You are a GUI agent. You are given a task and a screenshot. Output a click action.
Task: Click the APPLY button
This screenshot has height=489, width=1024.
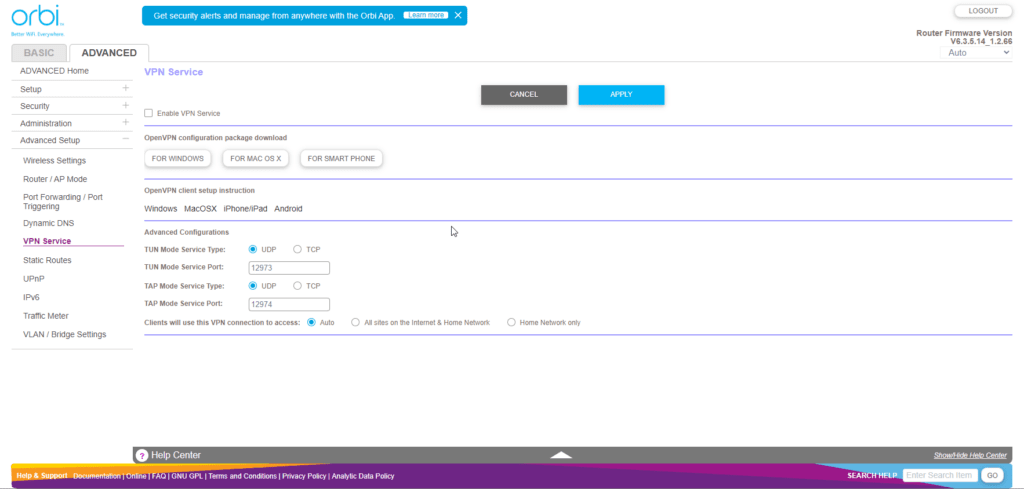pyautogui.click(x=621, y=94)
